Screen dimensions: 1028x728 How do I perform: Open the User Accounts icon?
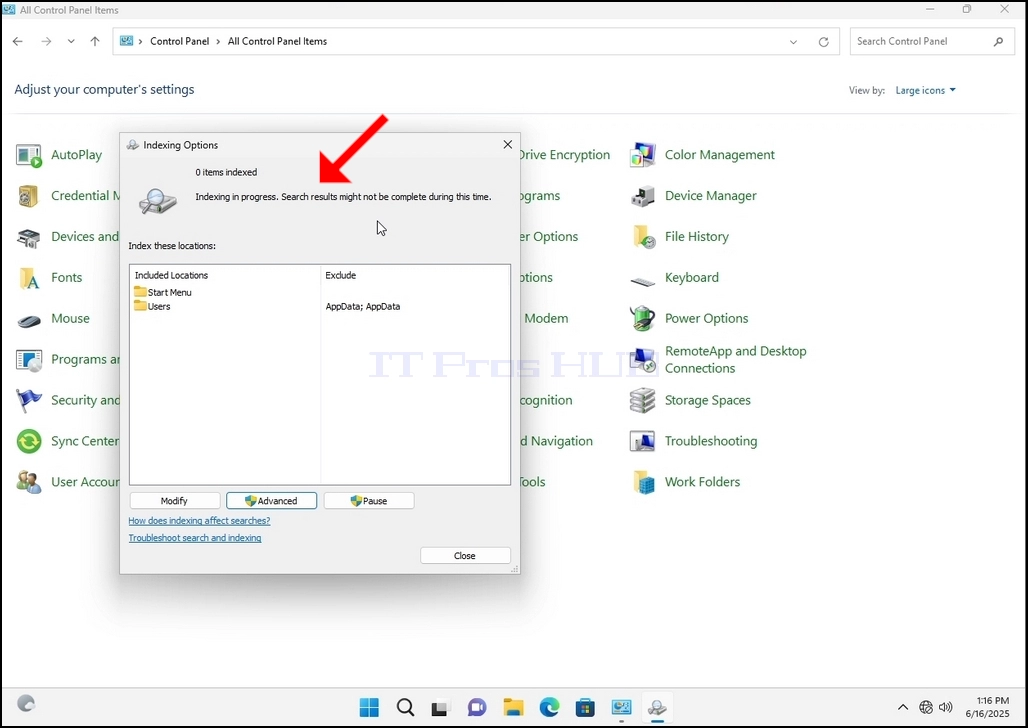(x=29, y=482)
